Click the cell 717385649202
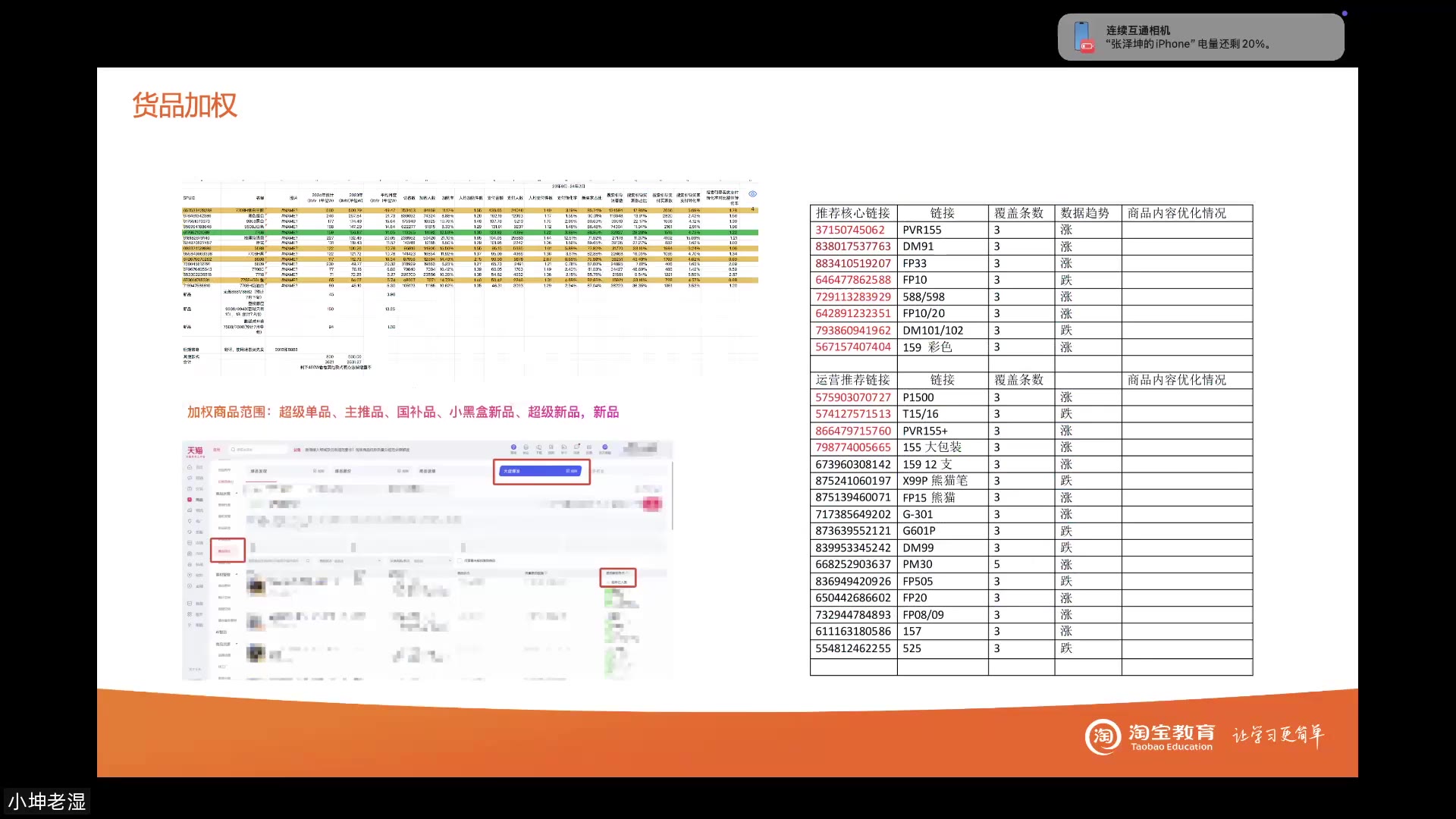Screen dimensions: 1456x819 (853, 514)
